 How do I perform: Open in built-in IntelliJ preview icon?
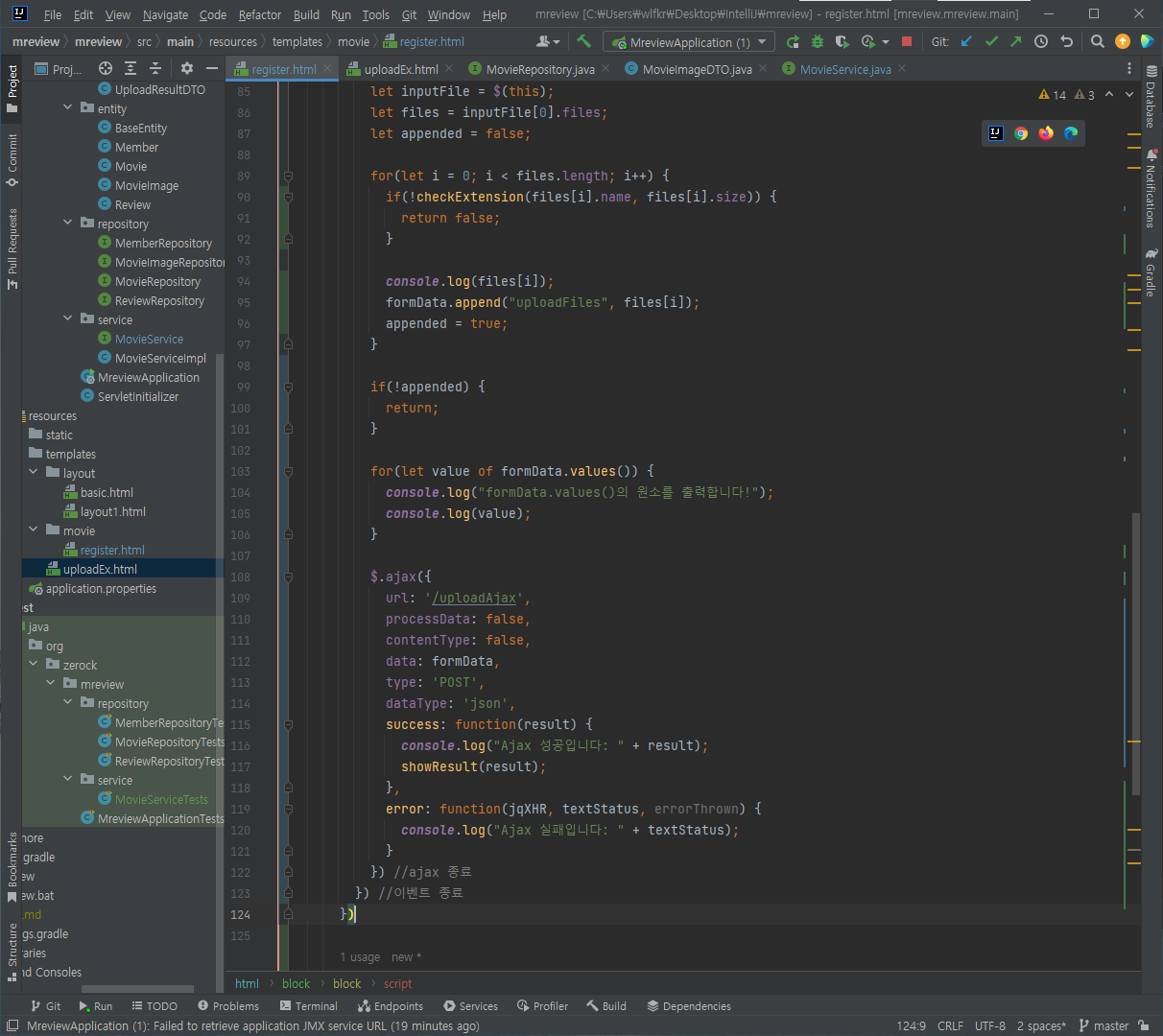click(996, 133)
